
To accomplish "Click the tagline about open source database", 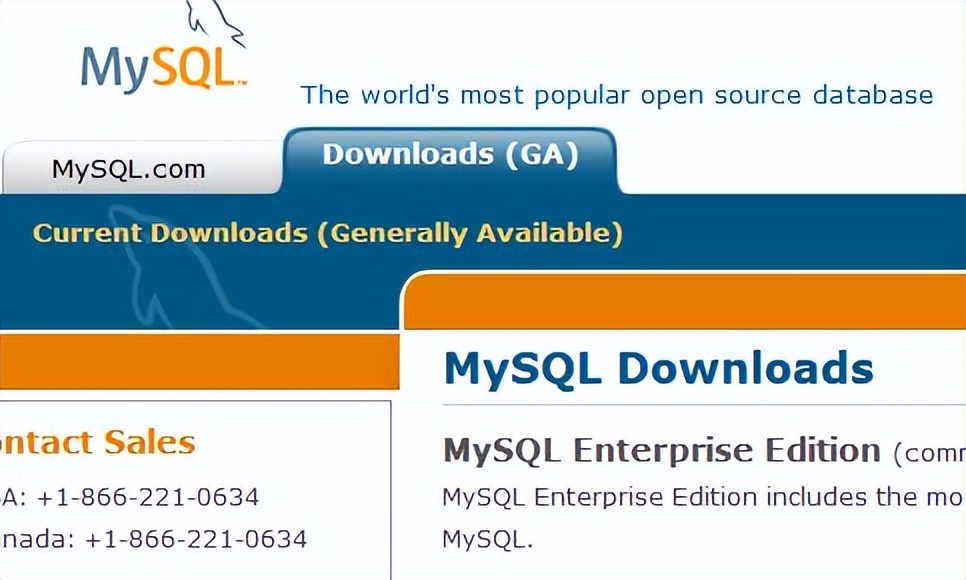I will (x=618, y=94).
